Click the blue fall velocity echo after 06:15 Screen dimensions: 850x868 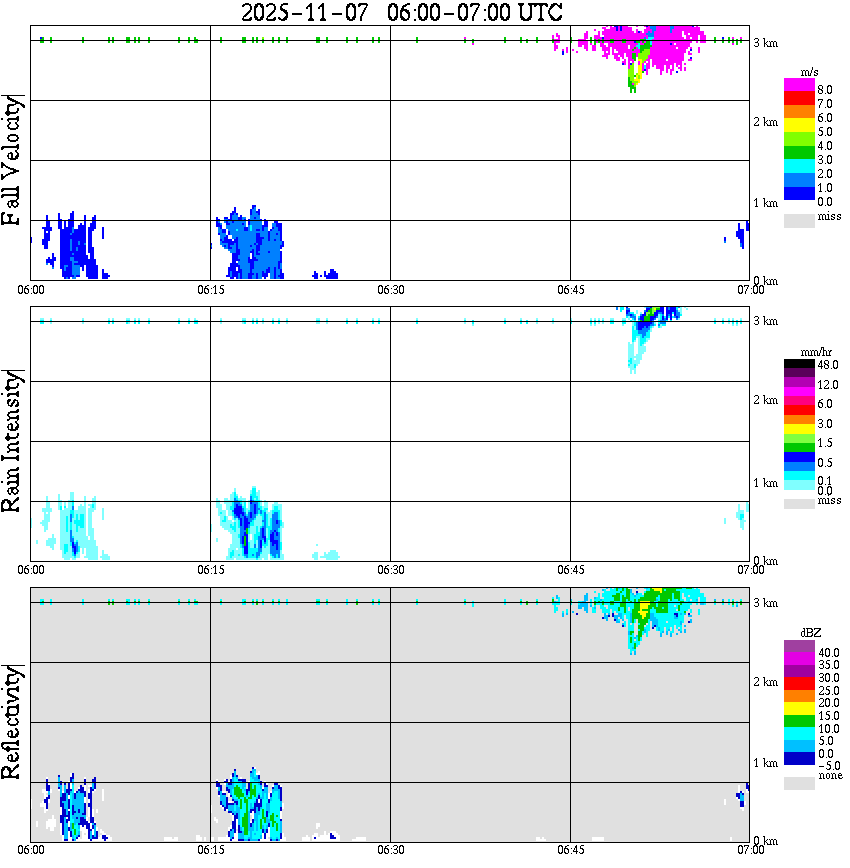pyautogui.click(x=252, y=246)
